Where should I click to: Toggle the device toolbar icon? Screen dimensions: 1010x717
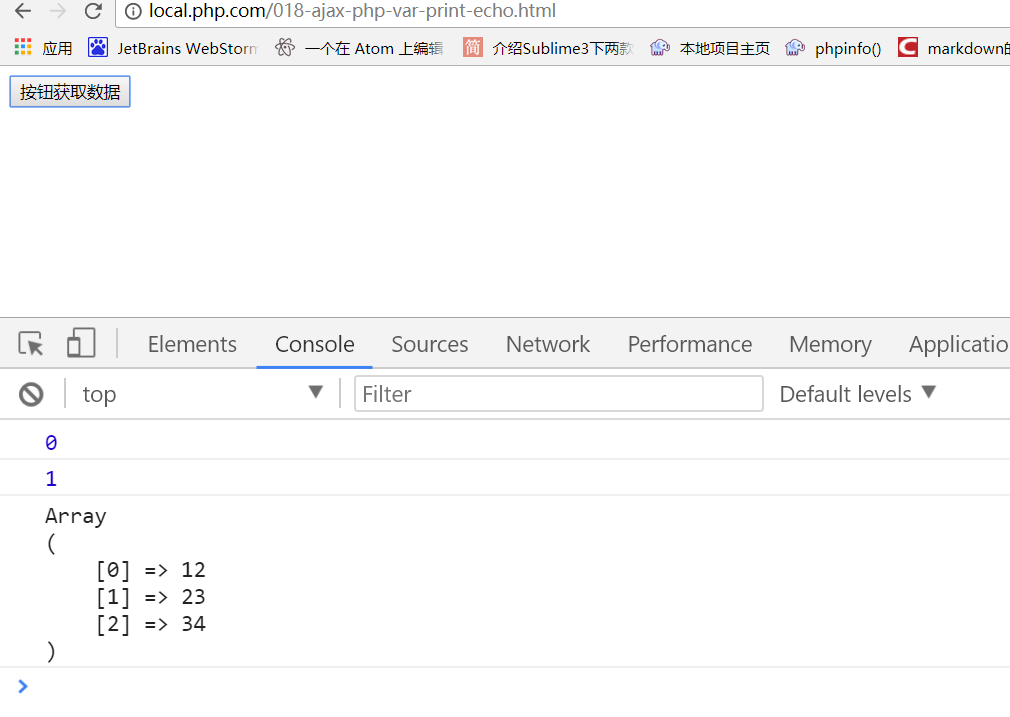(81, 344)
